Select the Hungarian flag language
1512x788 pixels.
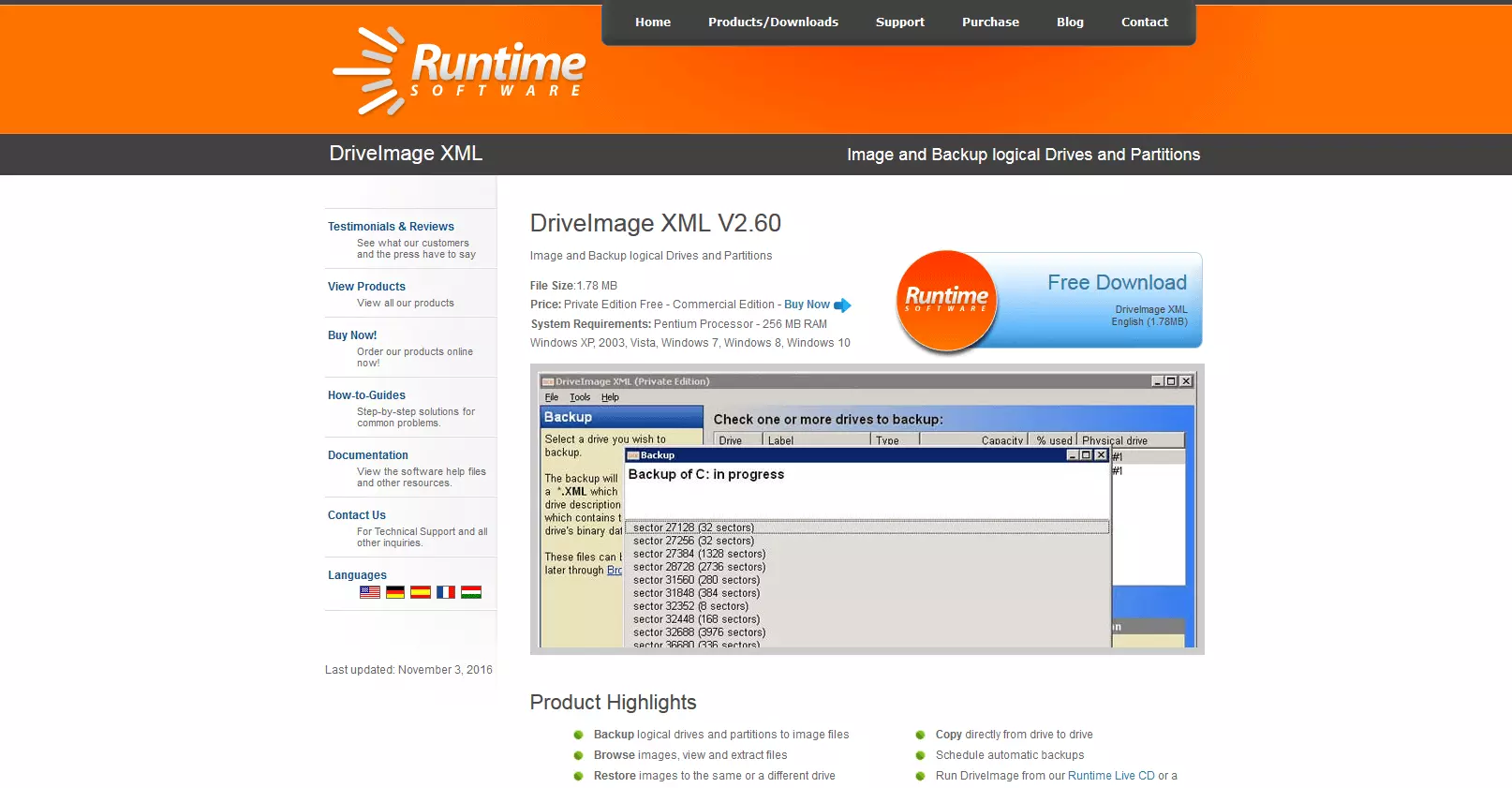[471, 592]
